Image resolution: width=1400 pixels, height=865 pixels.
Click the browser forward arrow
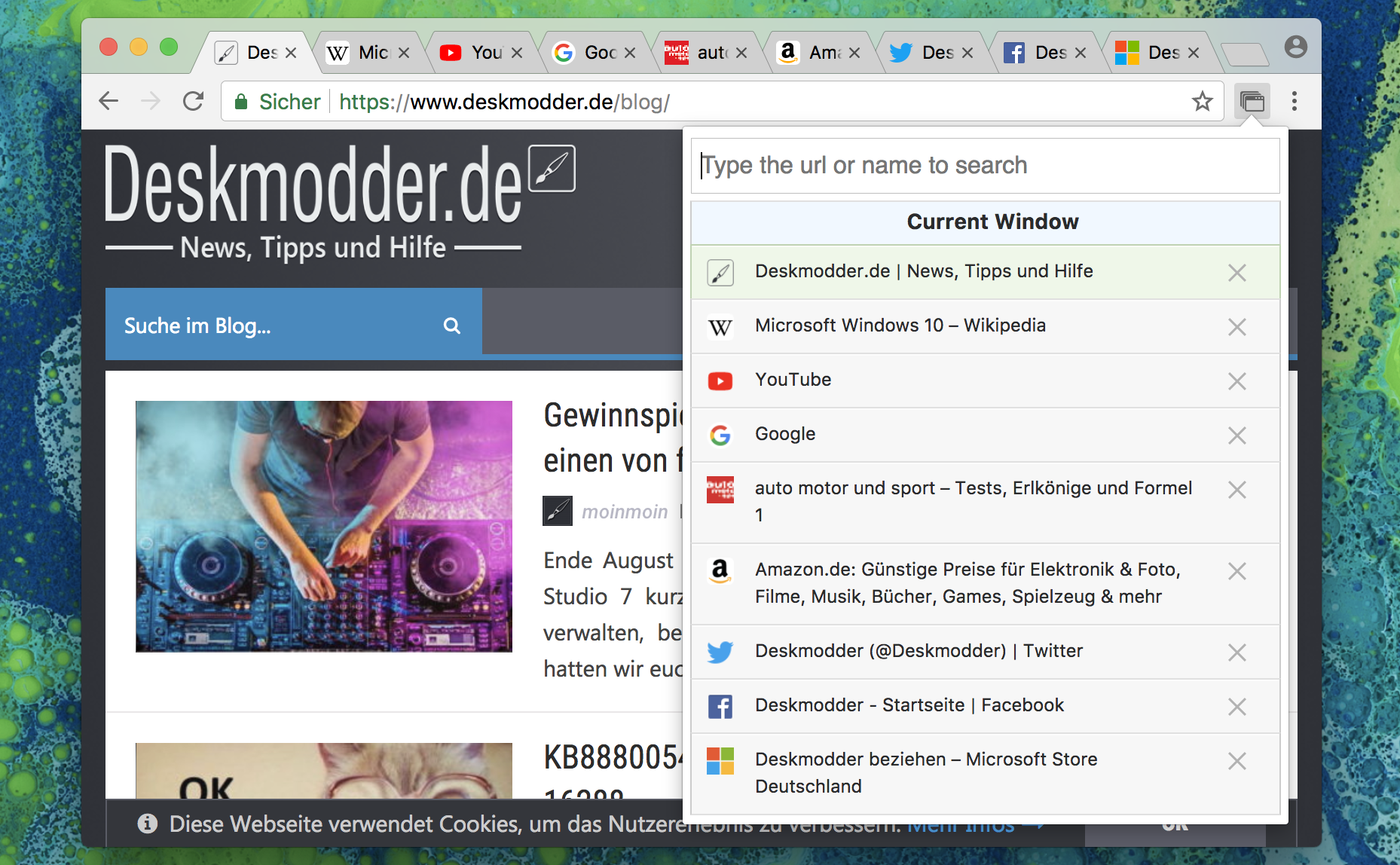coord(151,101)
